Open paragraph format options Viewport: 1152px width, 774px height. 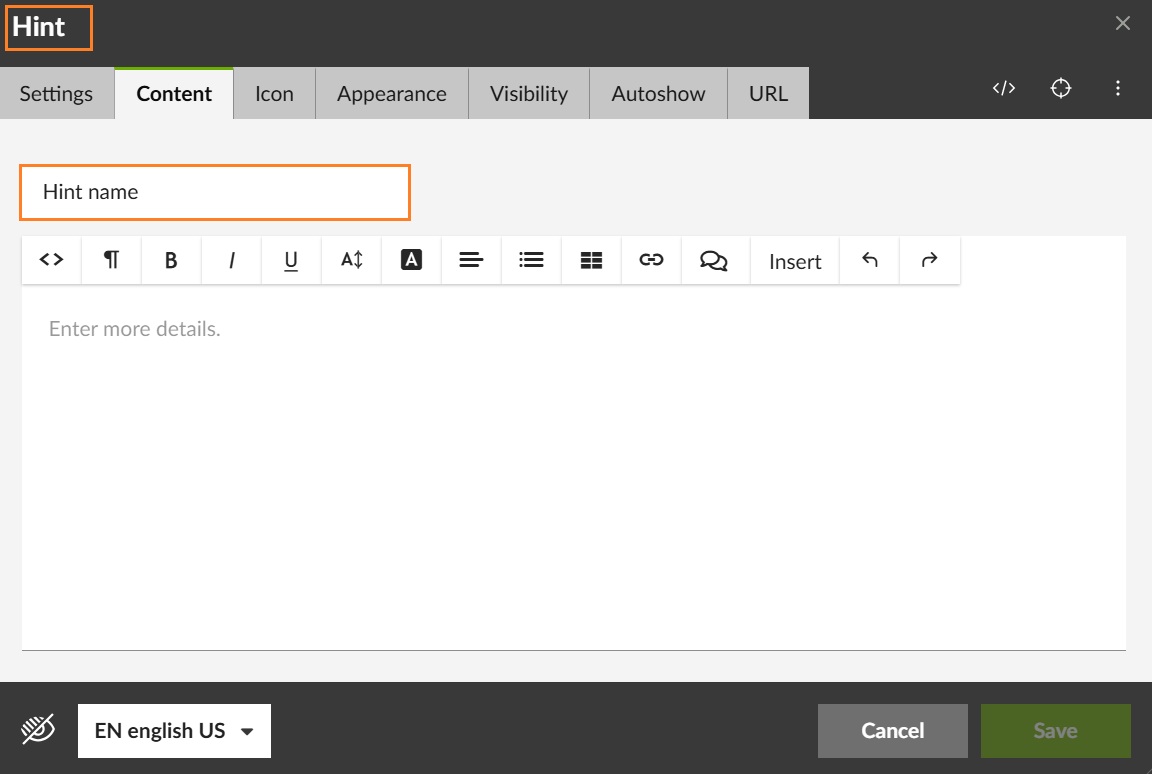[x=111, y=260]
